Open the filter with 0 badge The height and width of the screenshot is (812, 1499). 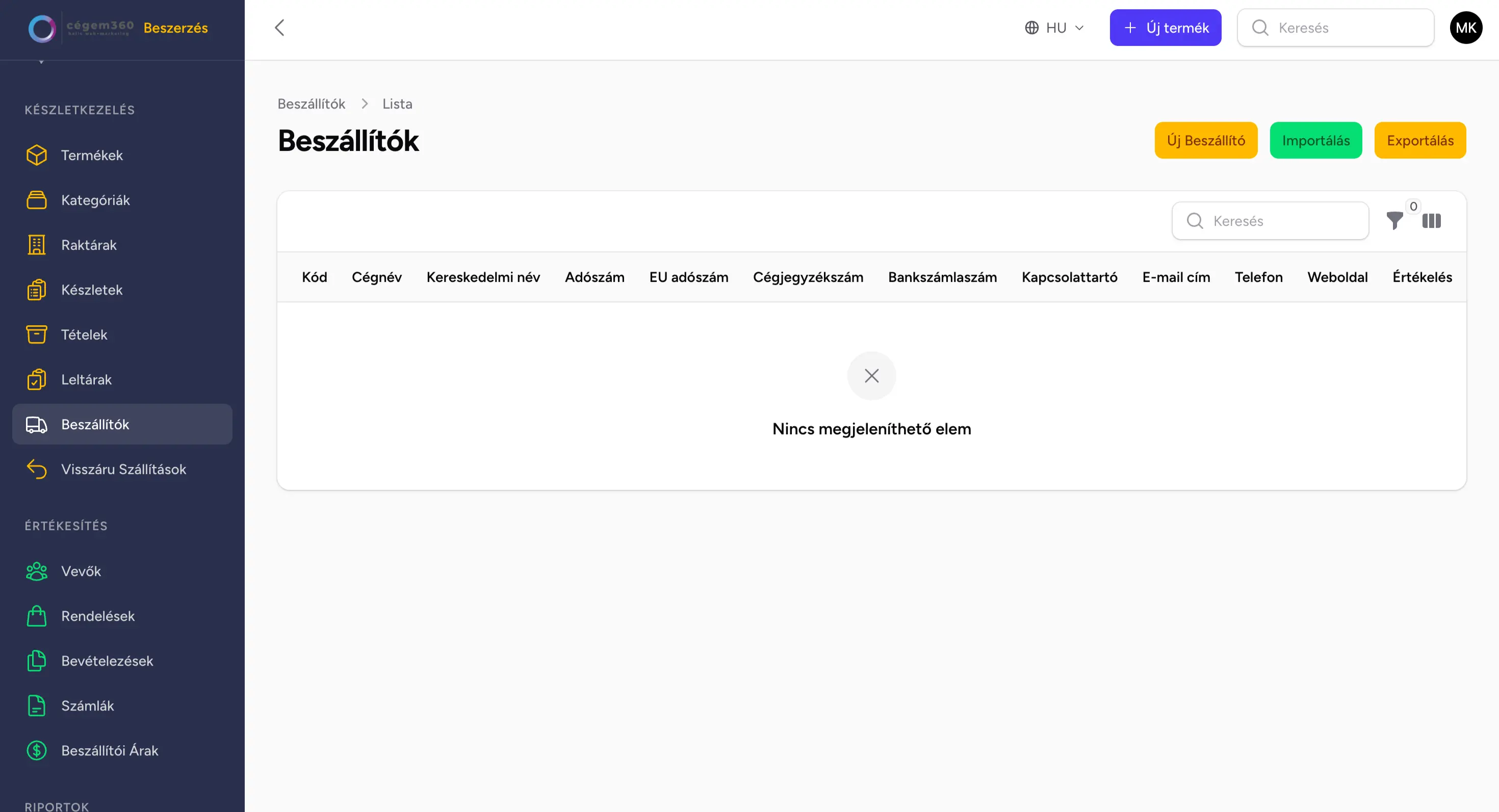tap(1395, 221)
